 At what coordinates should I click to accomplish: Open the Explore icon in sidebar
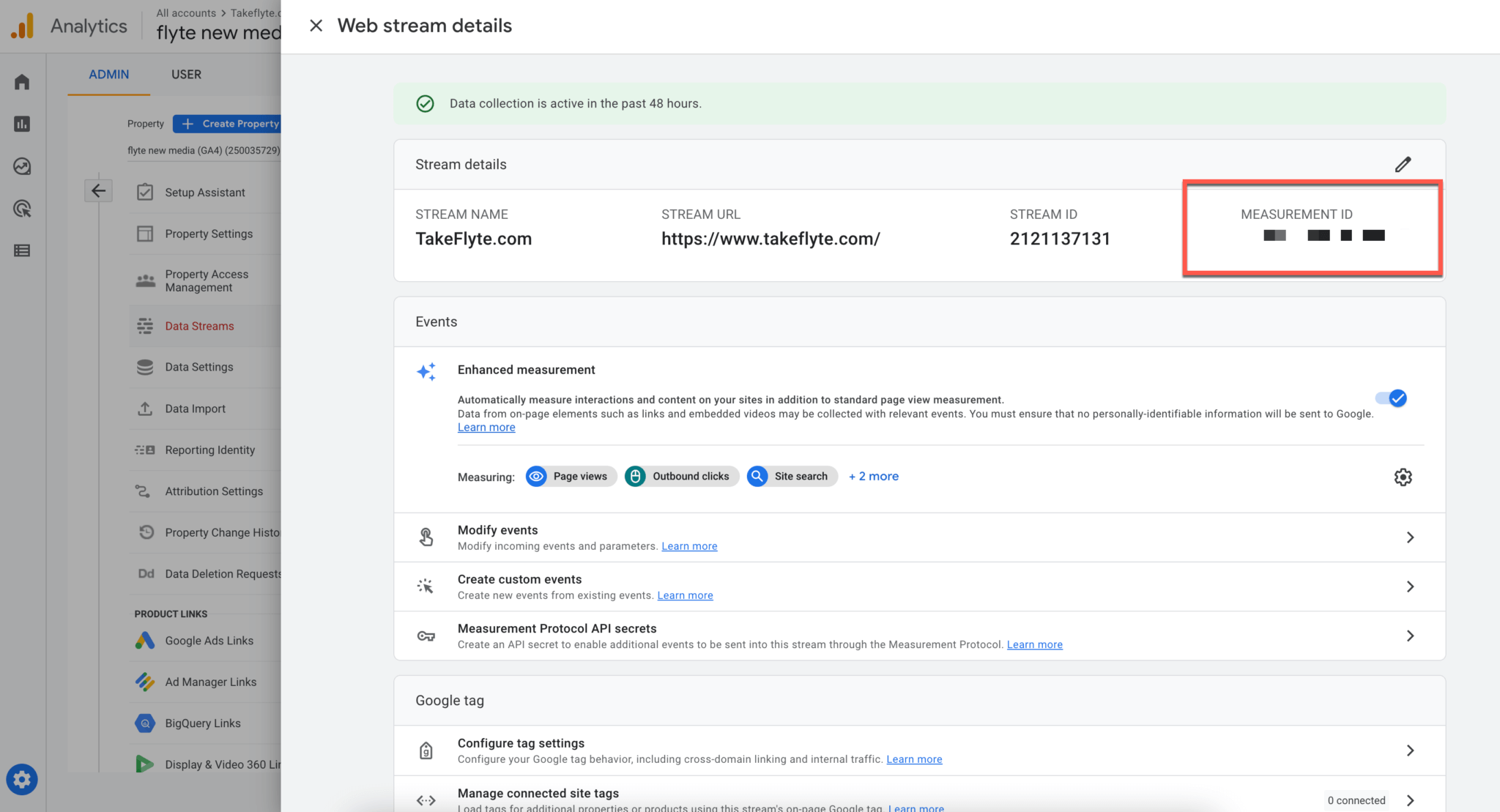[22, 166]
